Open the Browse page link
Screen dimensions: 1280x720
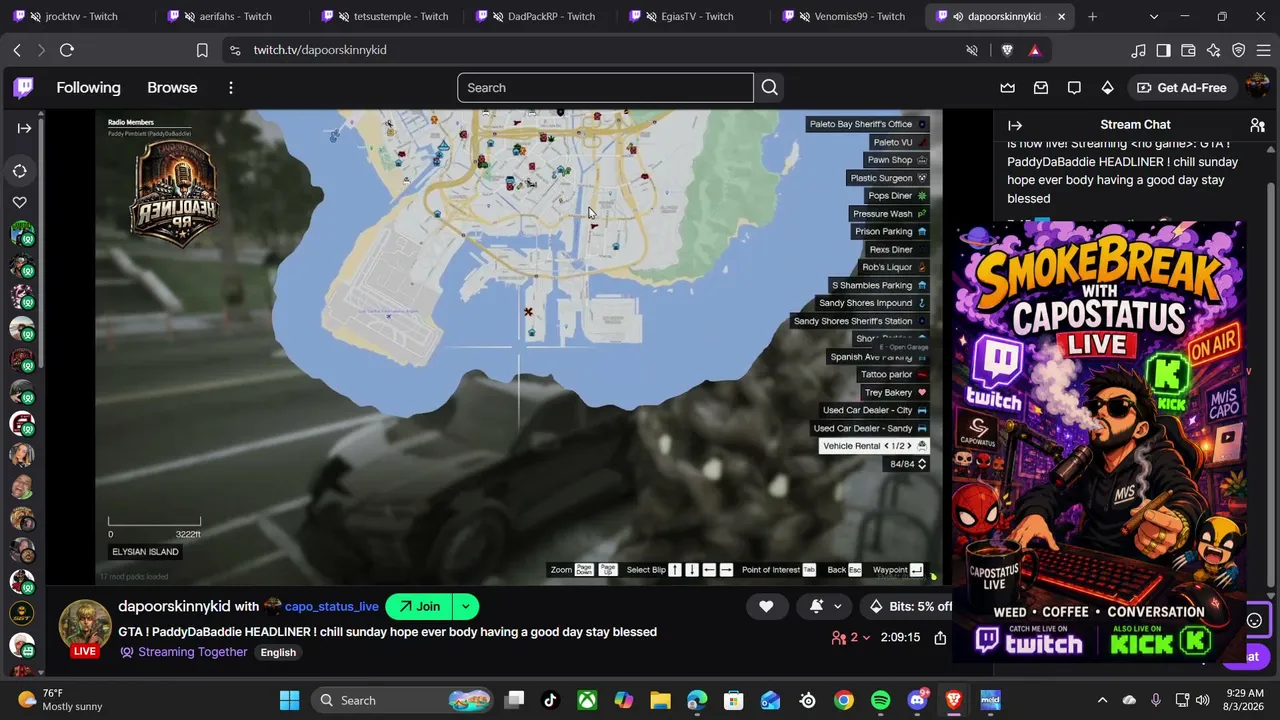click(x=172, y=88)
